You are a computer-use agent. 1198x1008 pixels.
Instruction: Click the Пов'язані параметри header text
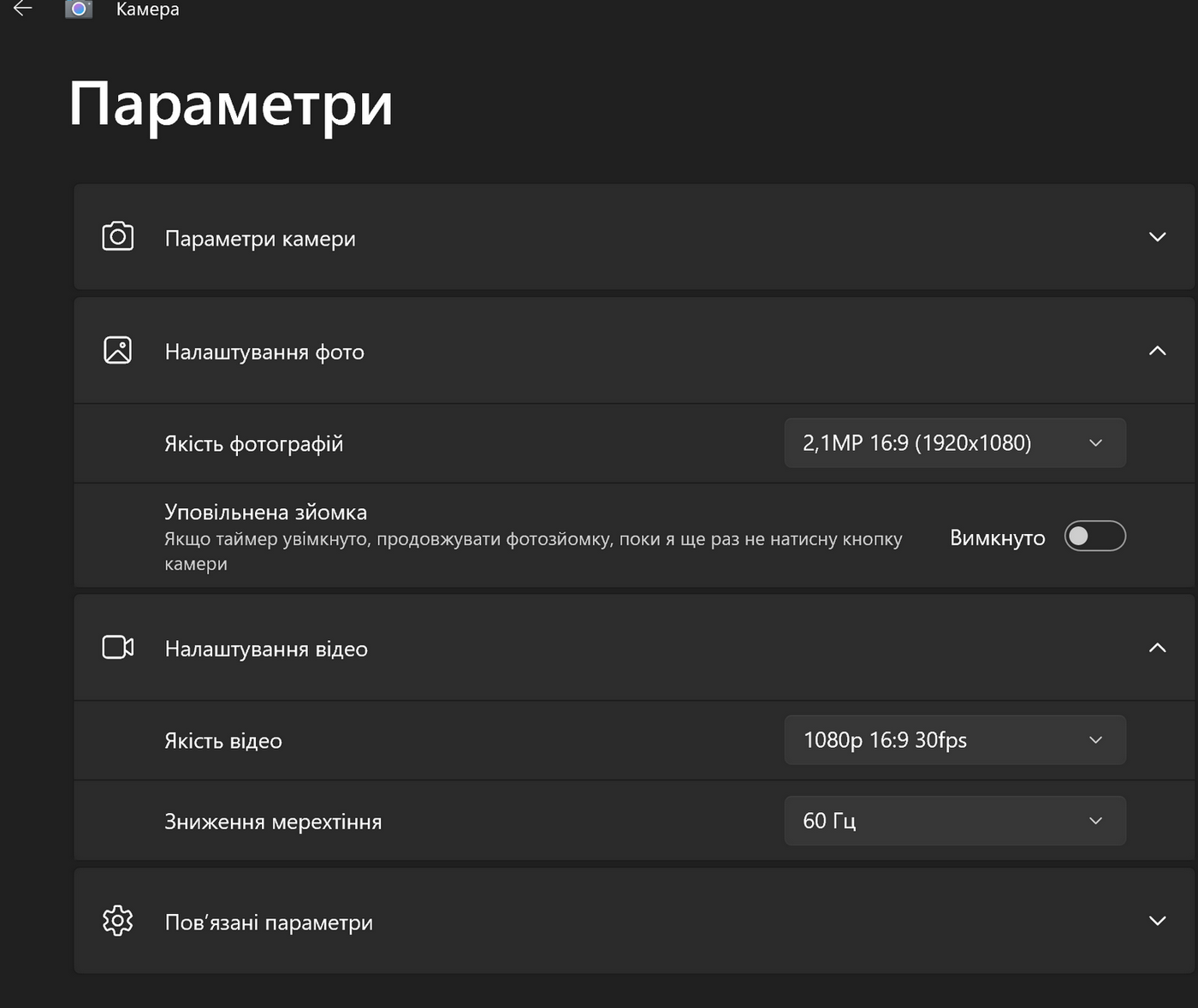(269, 922)
